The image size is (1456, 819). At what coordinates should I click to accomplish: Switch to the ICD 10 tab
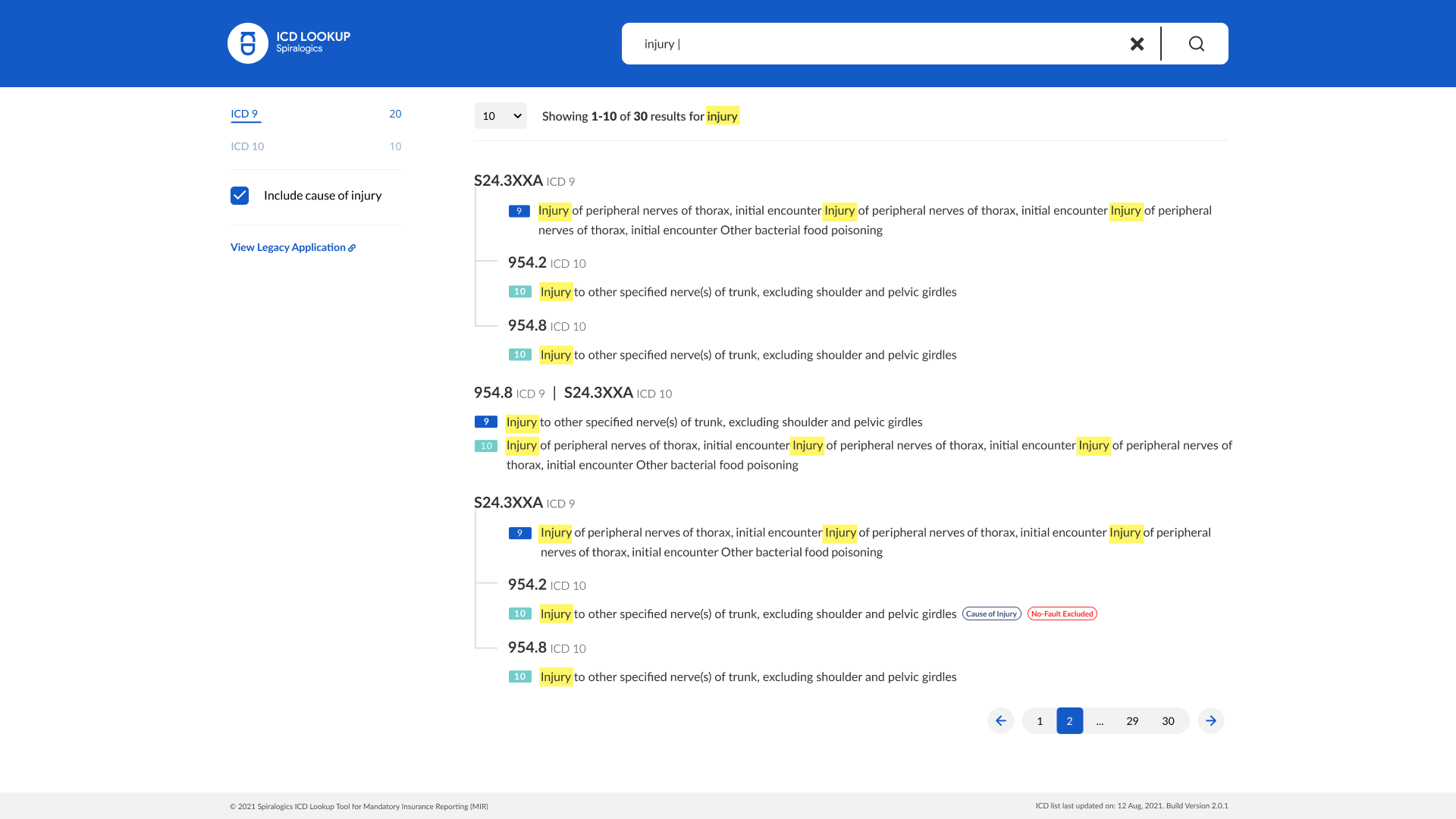click(x=247, y=146)
